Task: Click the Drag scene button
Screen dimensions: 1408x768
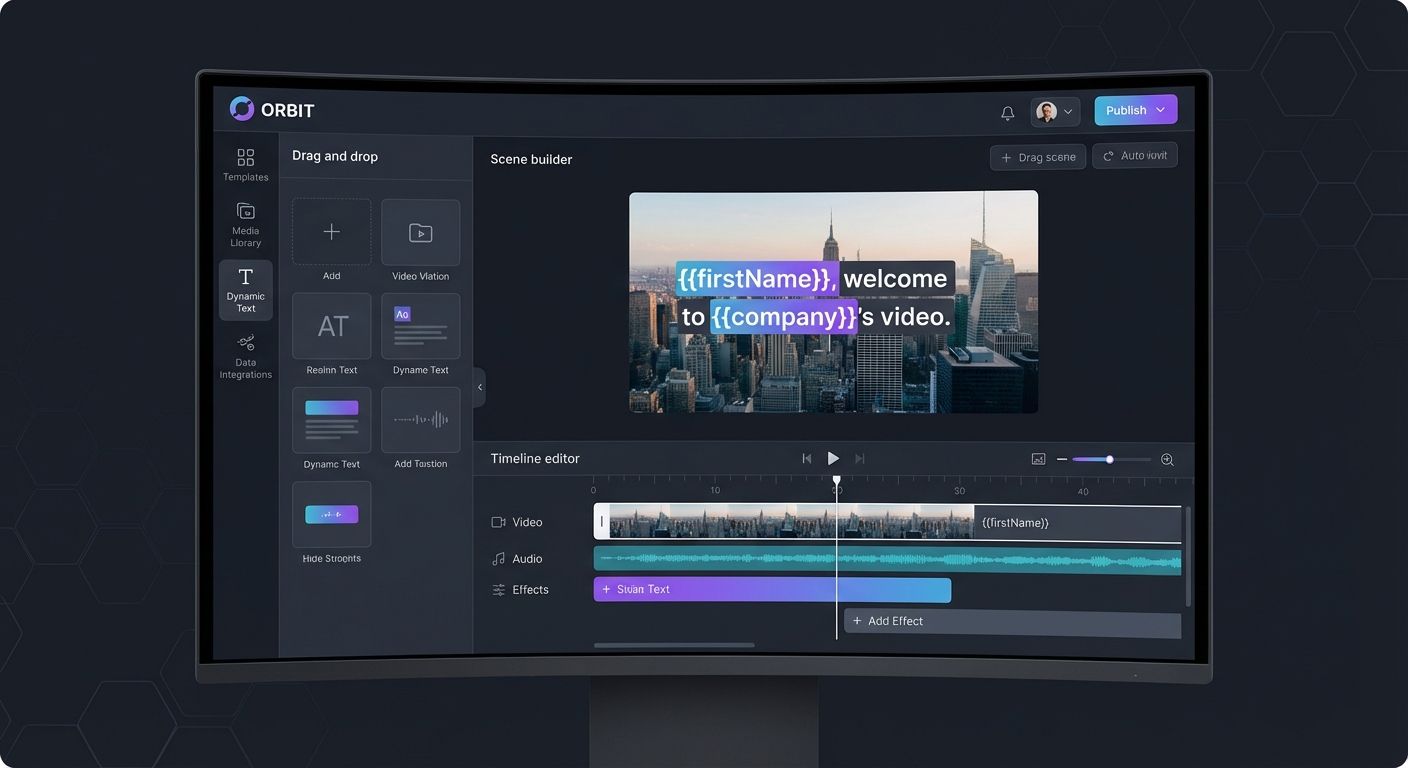Action: click(1038, 156)
